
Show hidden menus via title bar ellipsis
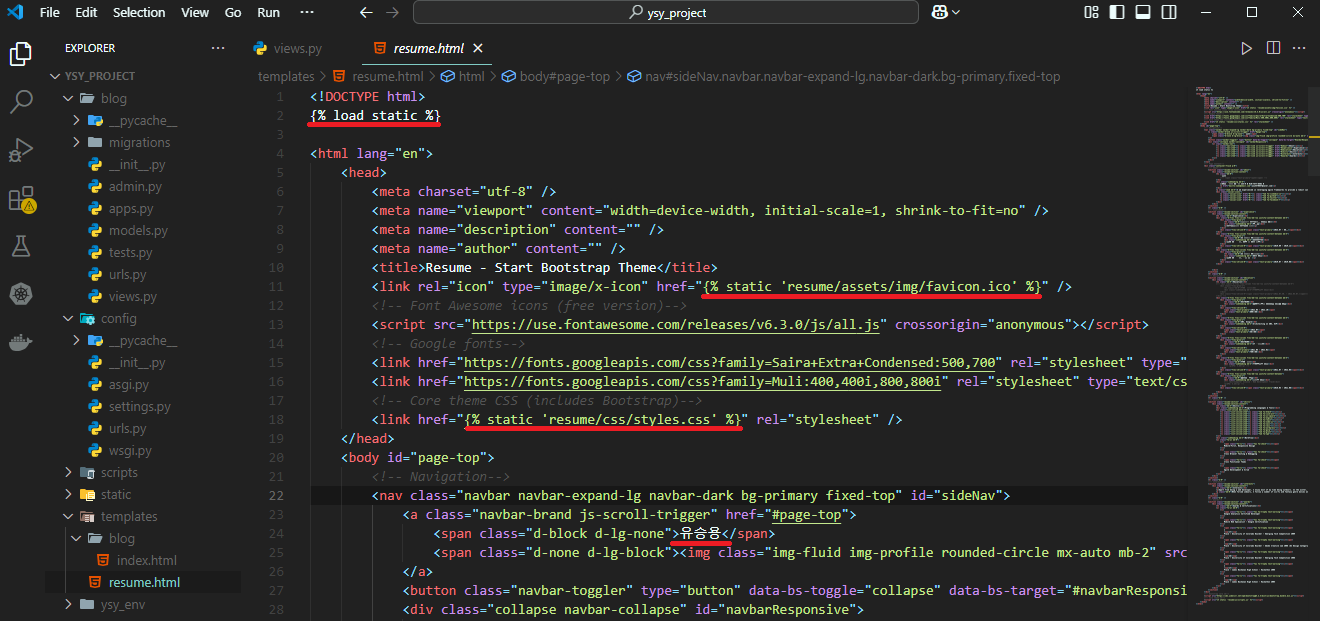coord(305,12)
